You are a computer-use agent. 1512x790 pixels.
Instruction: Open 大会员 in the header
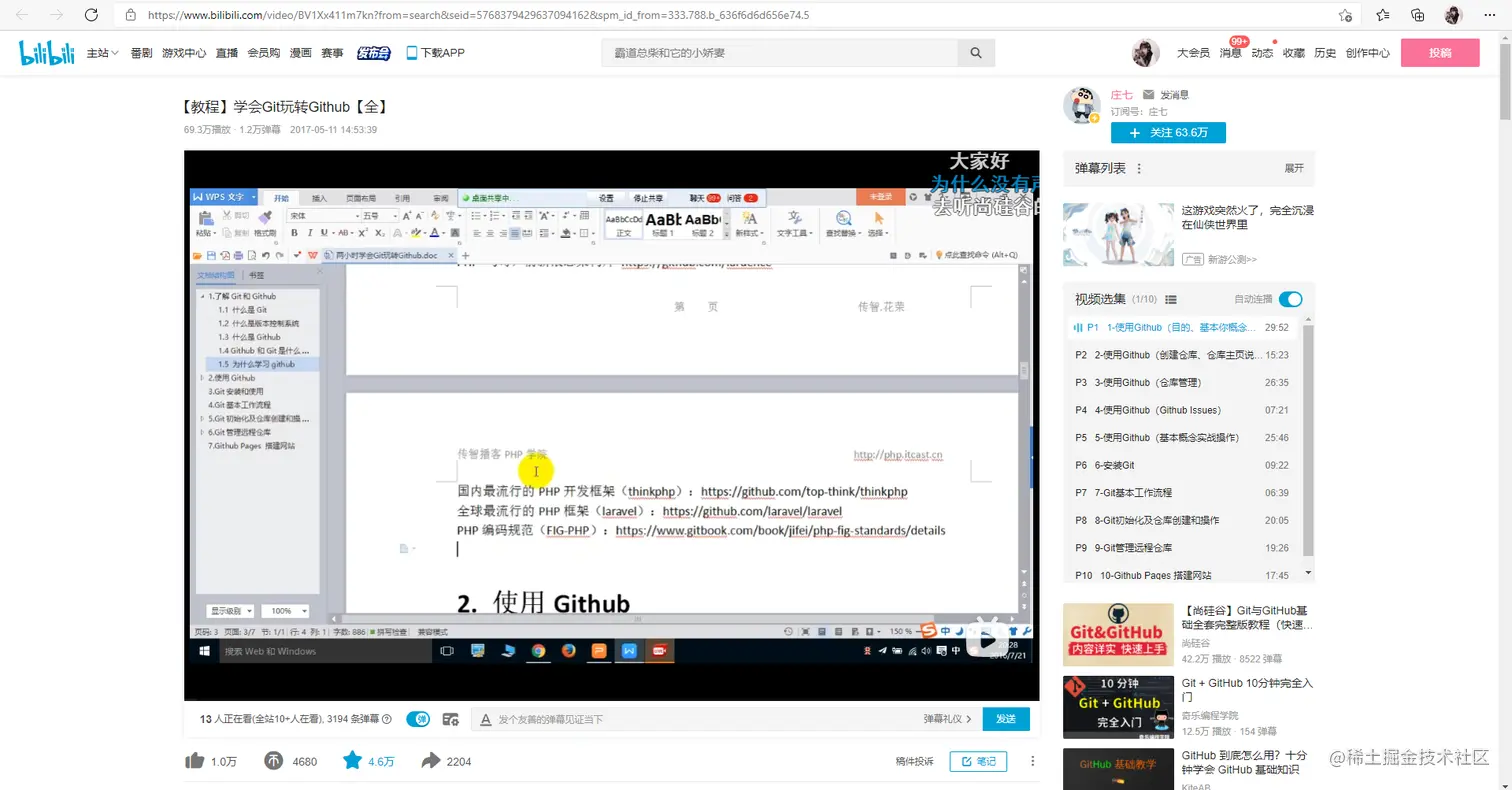[1193, 53]
